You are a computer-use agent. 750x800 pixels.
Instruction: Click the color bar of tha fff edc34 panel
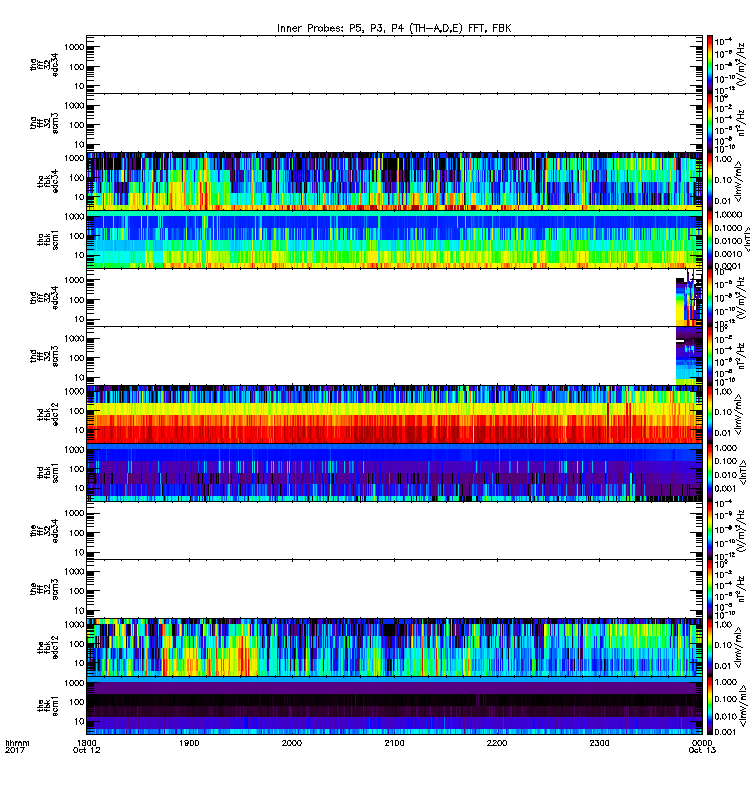tap(709, 64)
